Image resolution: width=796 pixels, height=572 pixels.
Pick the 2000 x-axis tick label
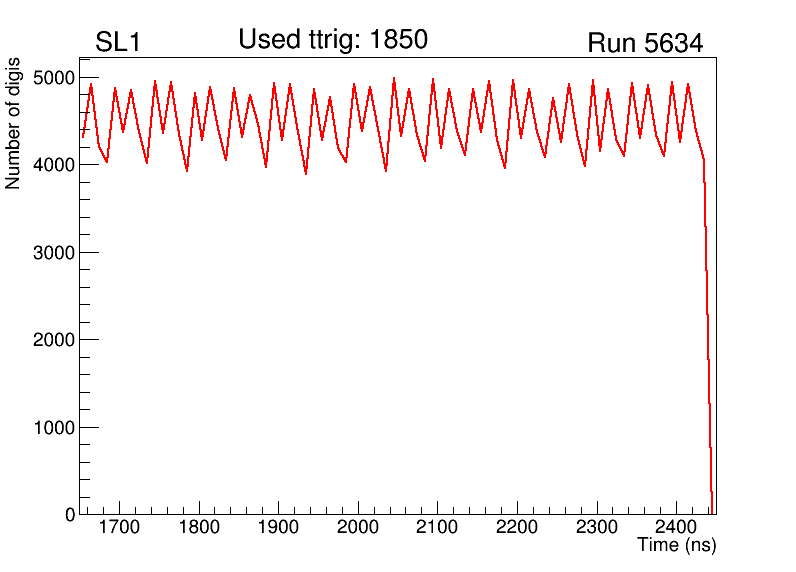click(358, 527)
